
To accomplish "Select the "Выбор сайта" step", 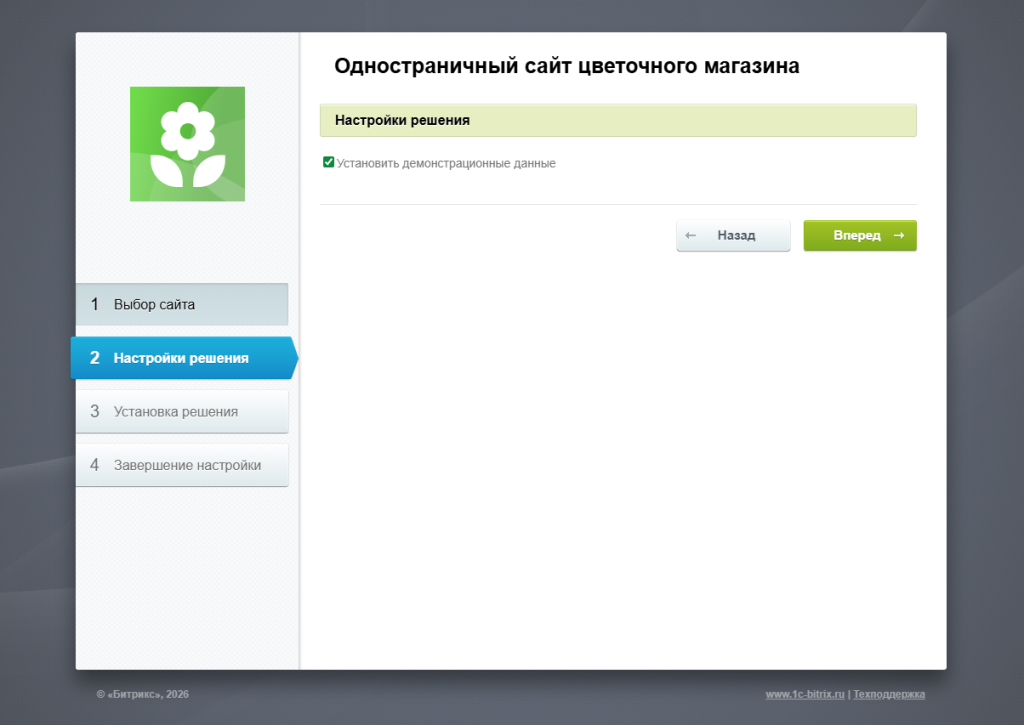I will point(154,305).
